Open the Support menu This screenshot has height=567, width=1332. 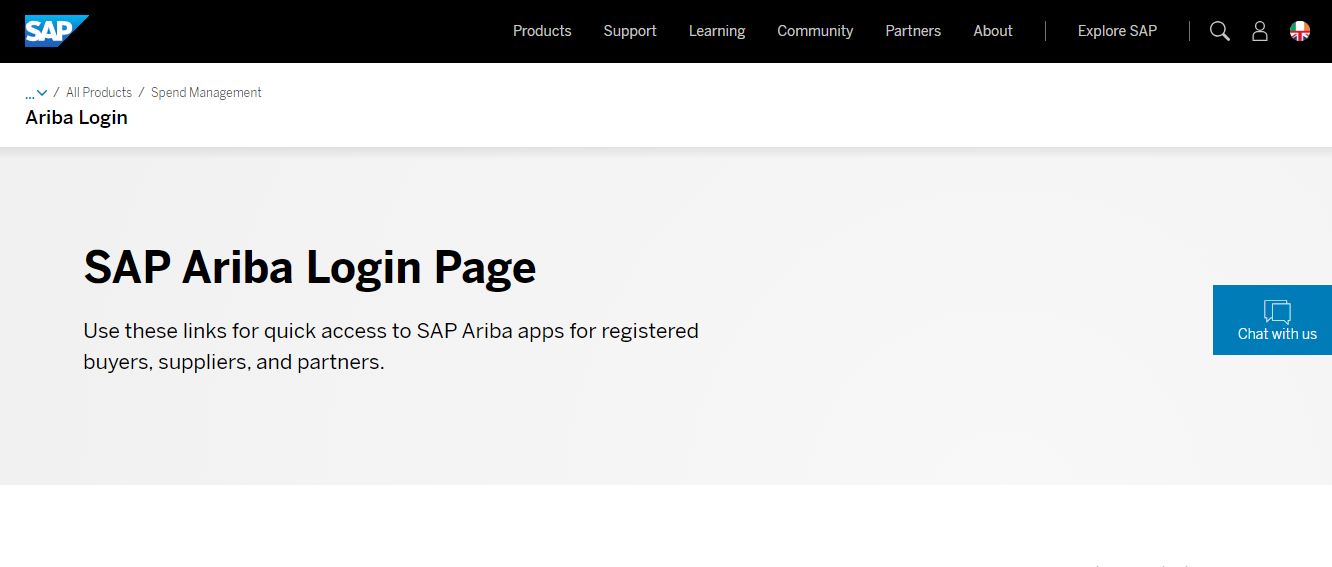point(630,31)
